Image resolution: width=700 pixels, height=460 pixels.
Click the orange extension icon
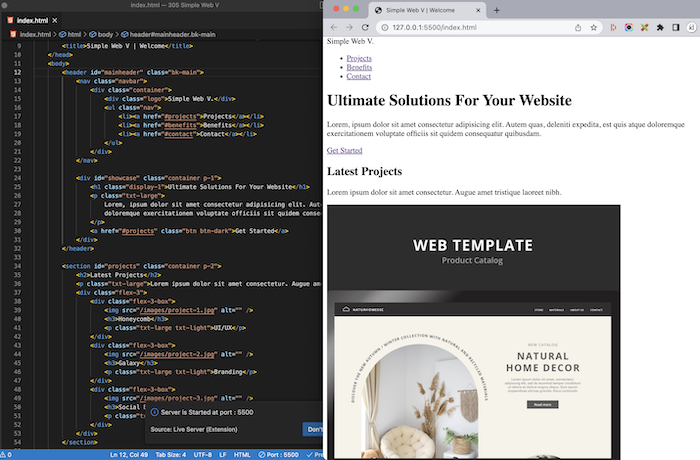(x=613, y=27)
